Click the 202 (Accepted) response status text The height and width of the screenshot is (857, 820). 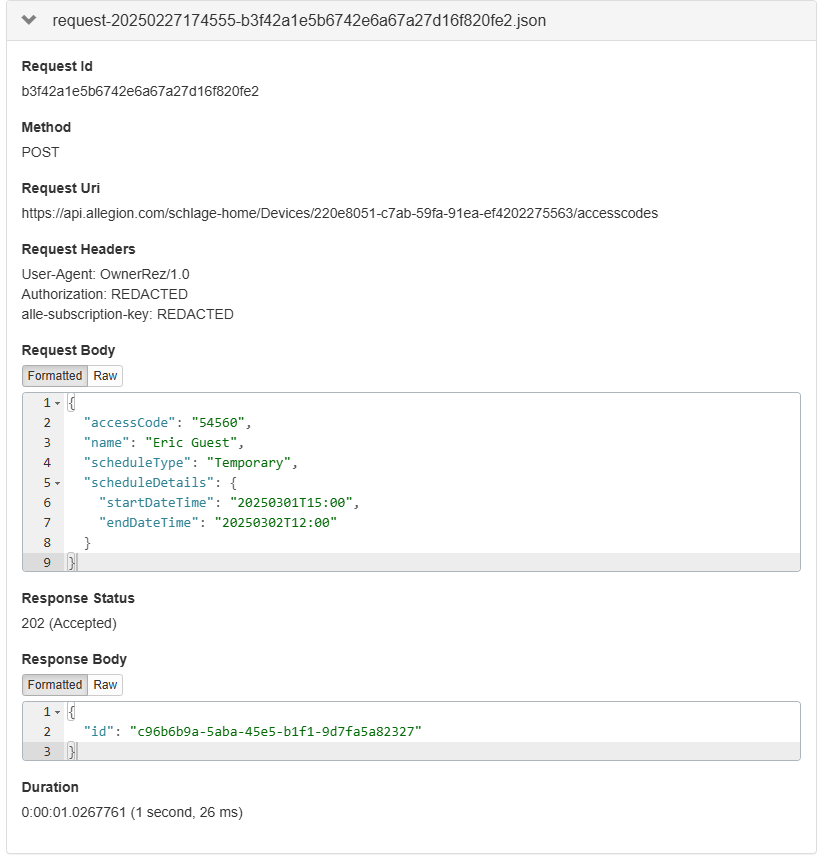69,623
